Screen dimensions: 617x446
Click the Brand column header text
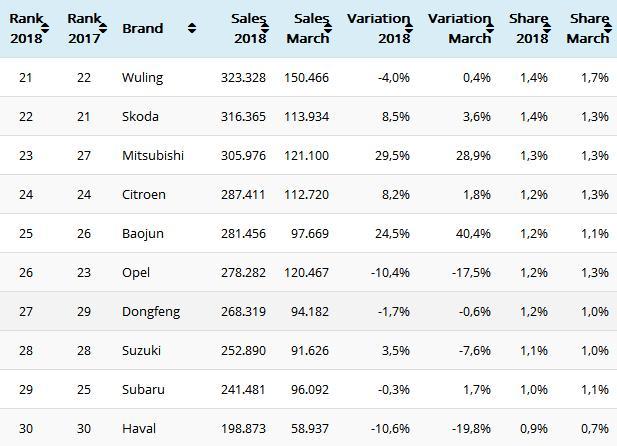[x=143, y=28]
